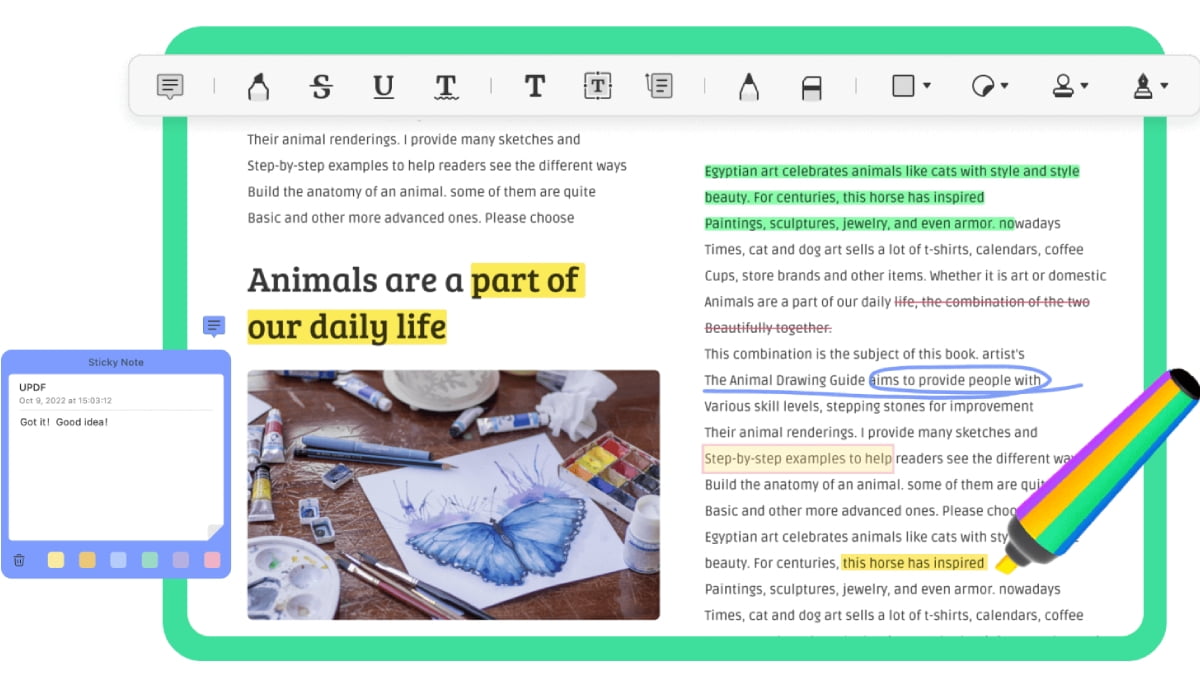This screenshot has width=1200, height=675.
Task: Delete the sticky note with trash icon
Action: click(19, 560)
